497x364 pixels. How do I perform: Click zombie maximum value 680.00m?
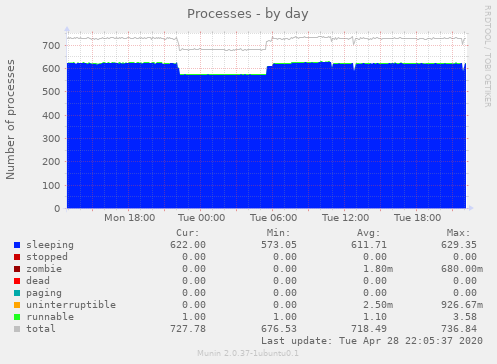coord(462,269)
